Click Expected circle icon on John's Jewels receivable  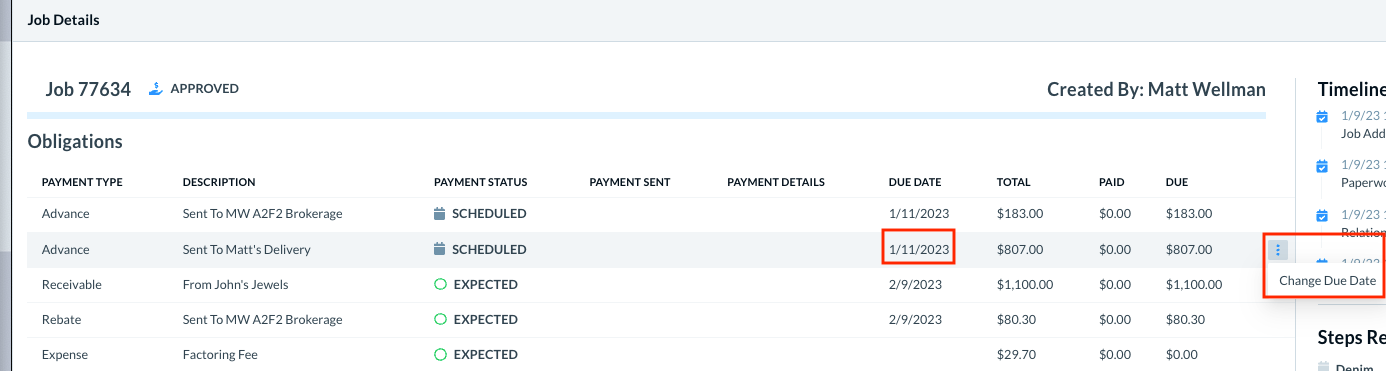(x=440, y=284)
